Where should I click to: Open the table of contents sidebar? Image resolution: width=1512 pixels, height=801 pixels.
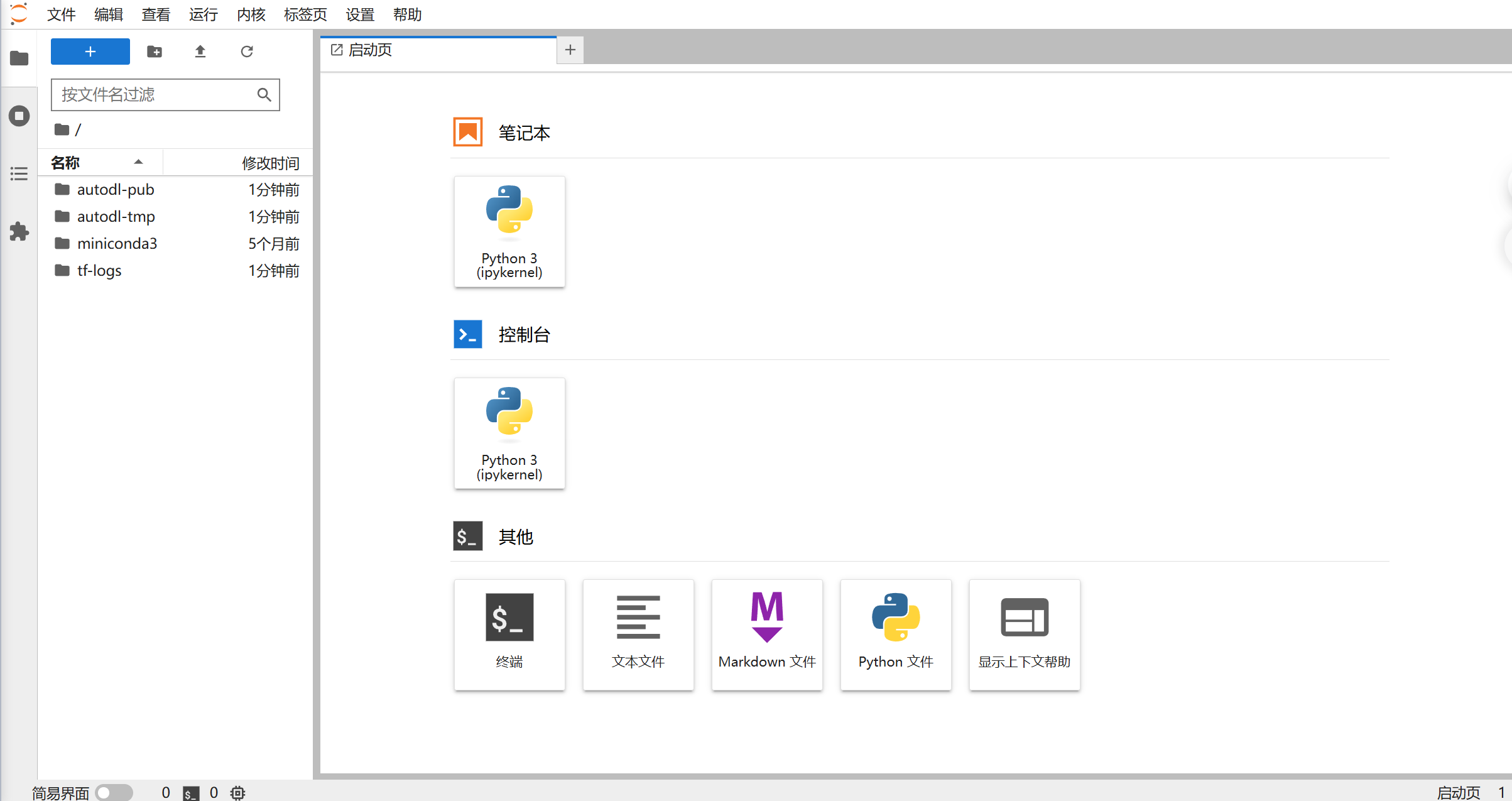[19, 174]
